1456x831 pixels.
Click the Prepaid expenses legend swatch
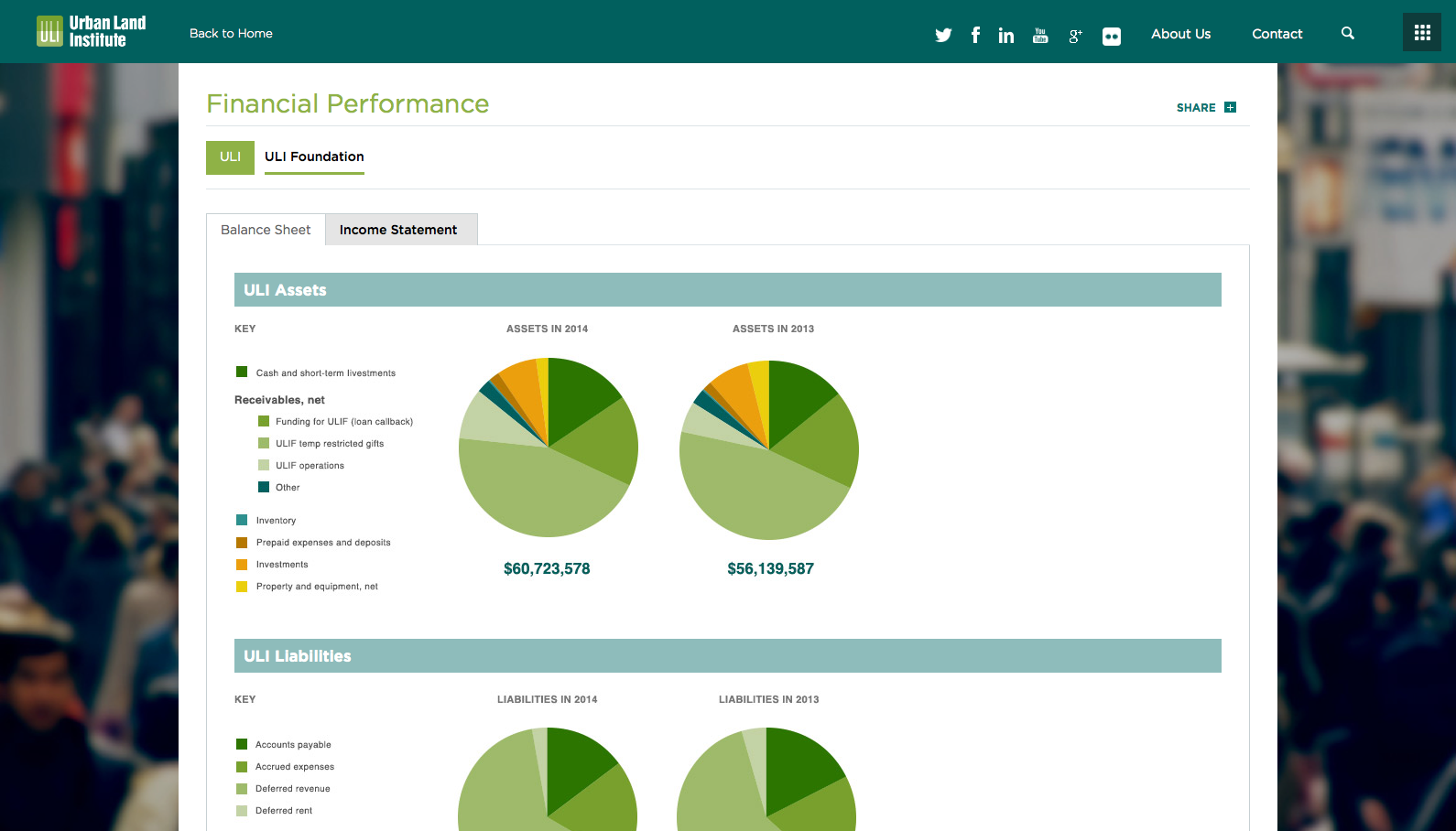pos(242,543)
